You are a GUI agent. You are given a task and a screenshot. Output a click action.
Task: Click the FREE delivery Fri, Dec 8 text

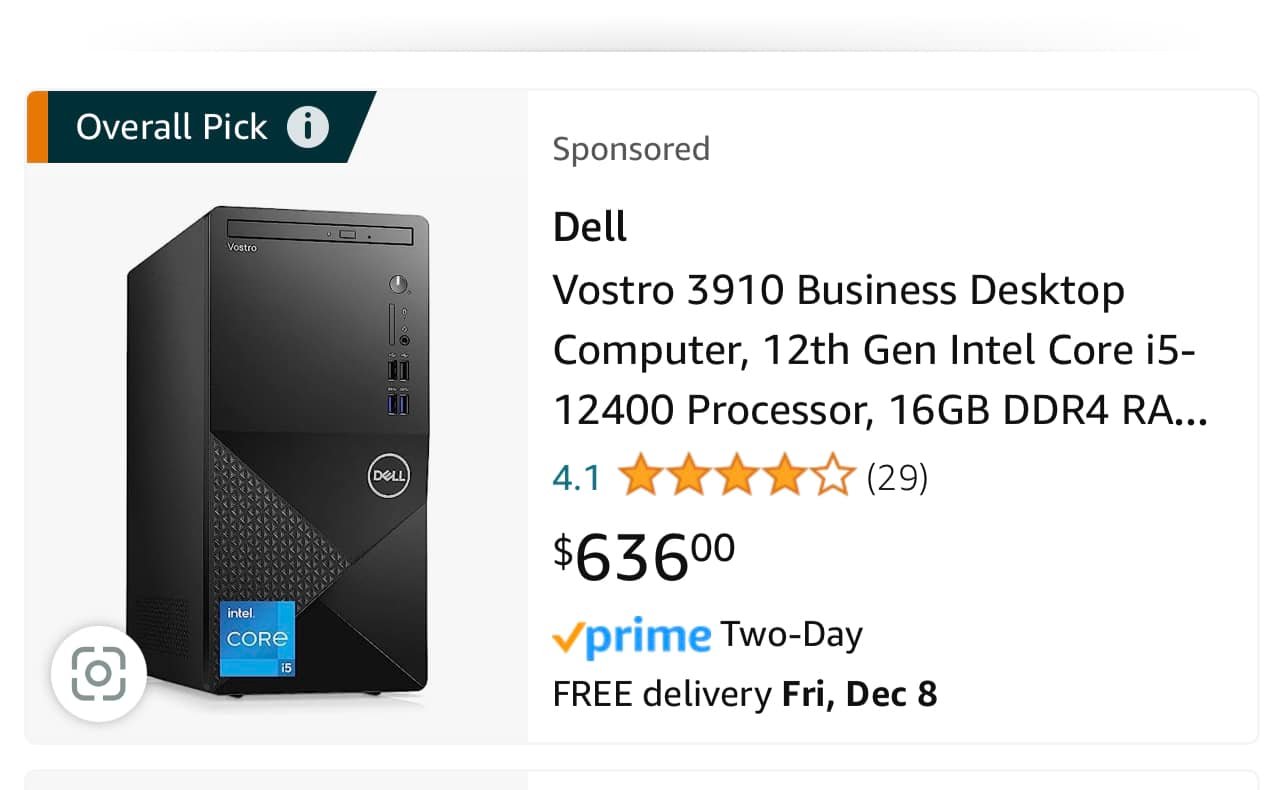pos(745,694)
